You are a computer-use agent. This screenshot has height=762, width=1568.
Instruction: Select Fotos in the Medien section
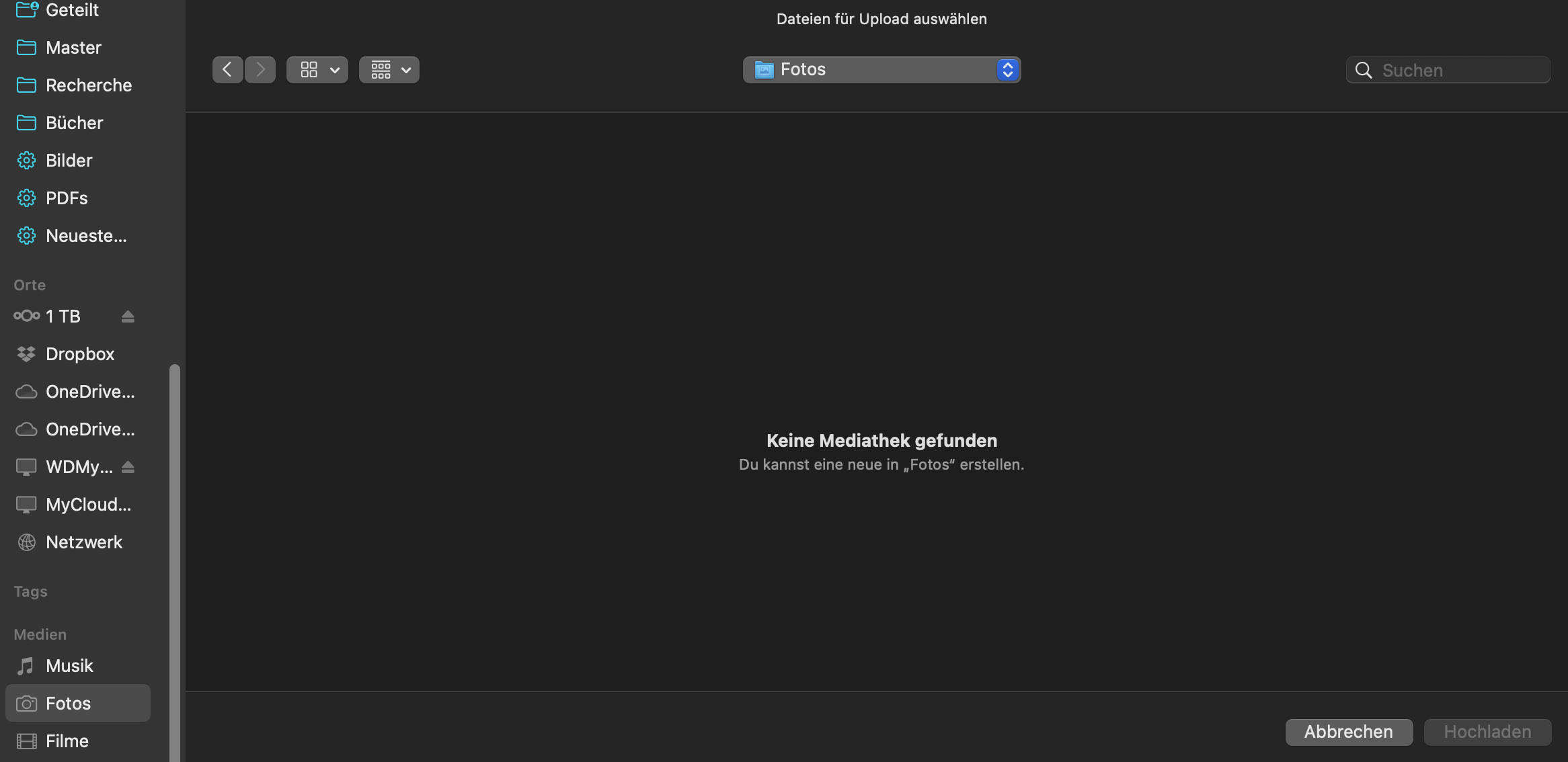[x=68, y=704]
